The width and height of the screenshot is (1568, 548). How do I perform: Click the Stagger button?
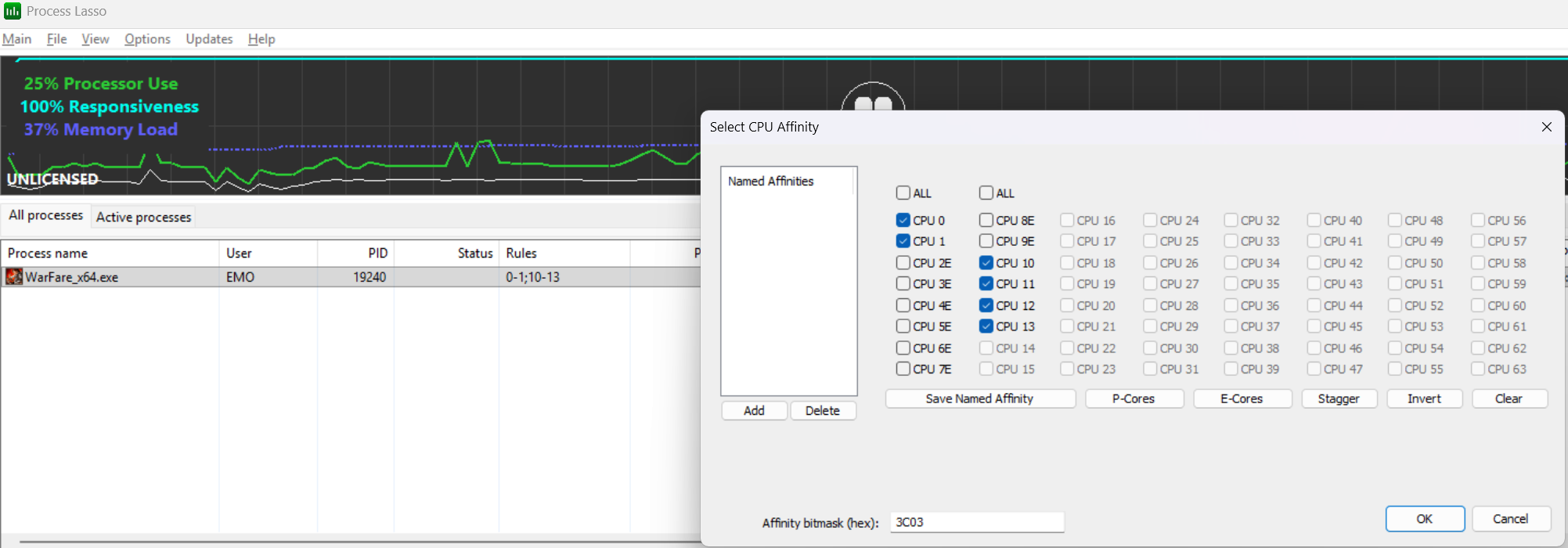tap(1339, 398)
